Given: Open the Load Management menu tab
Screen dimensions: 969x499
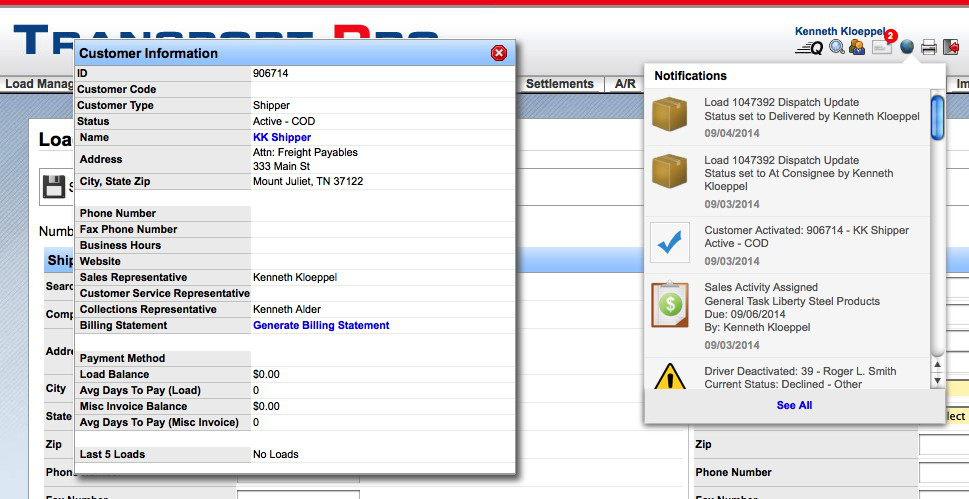Looking at the screenshot, I should [38, 83].
